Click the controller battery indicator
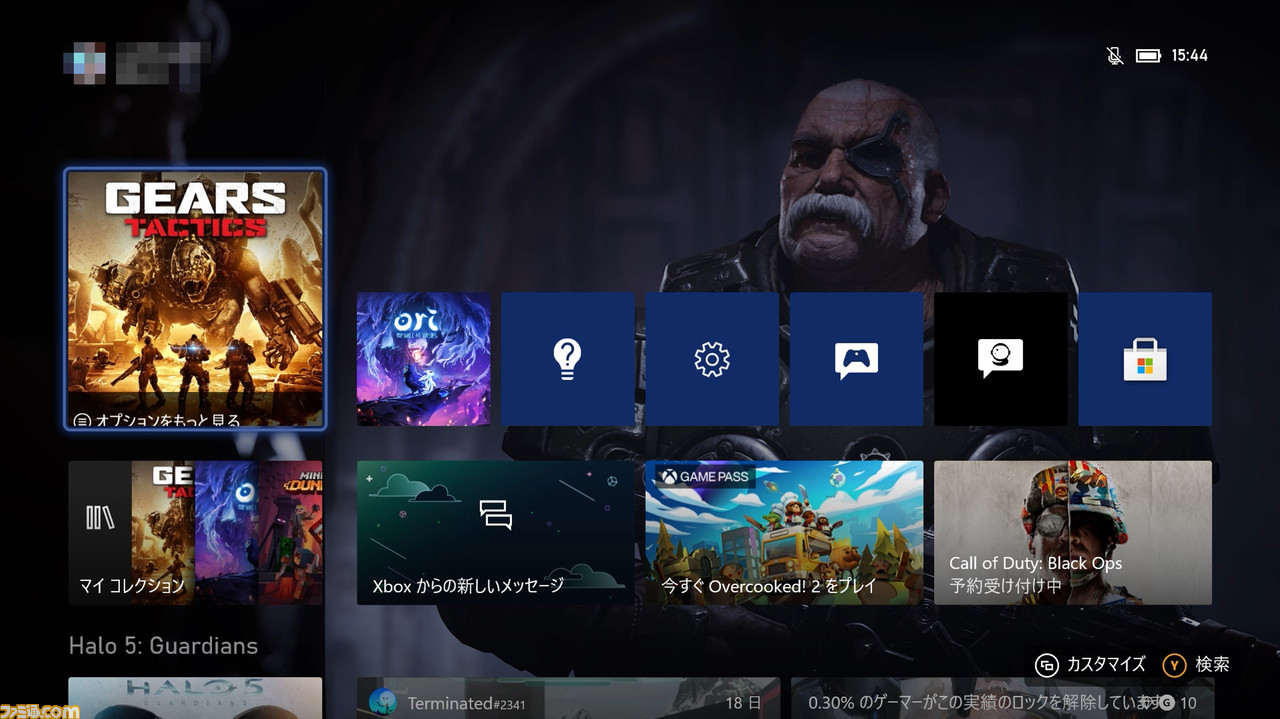 1148,55
